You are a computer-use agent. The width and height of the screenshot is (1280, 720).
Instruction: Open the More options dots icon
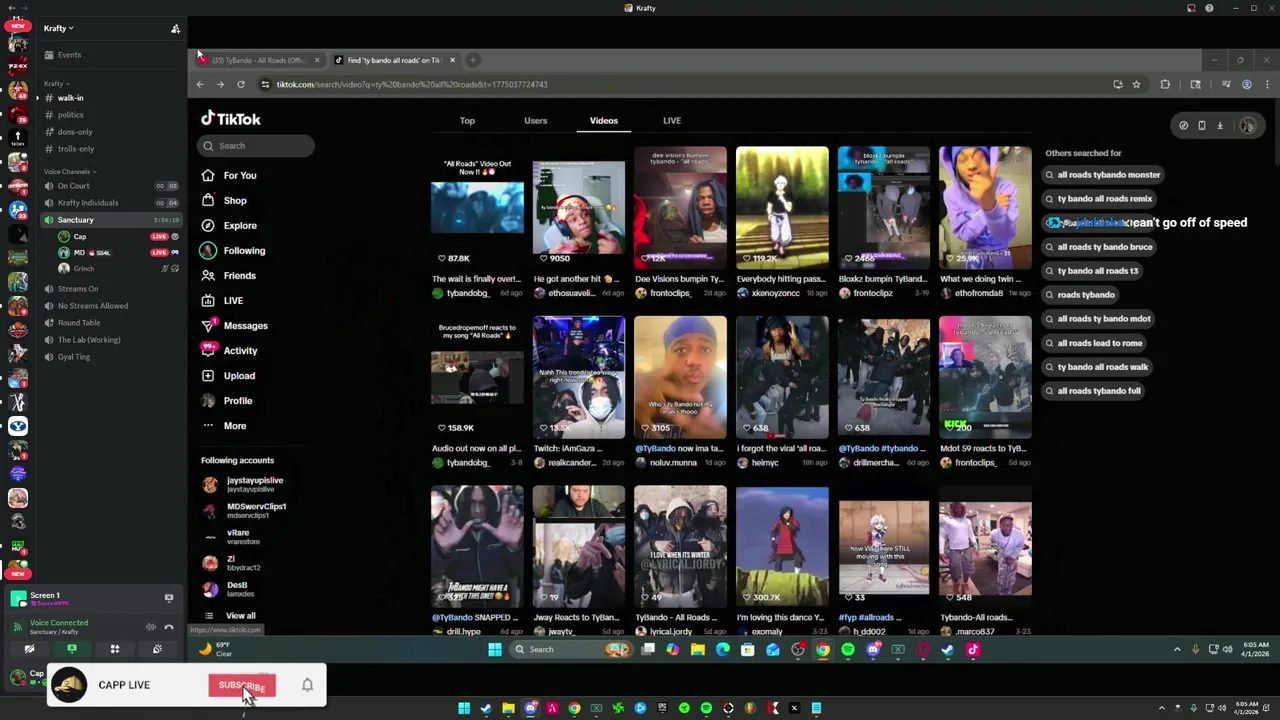[208, 425]
